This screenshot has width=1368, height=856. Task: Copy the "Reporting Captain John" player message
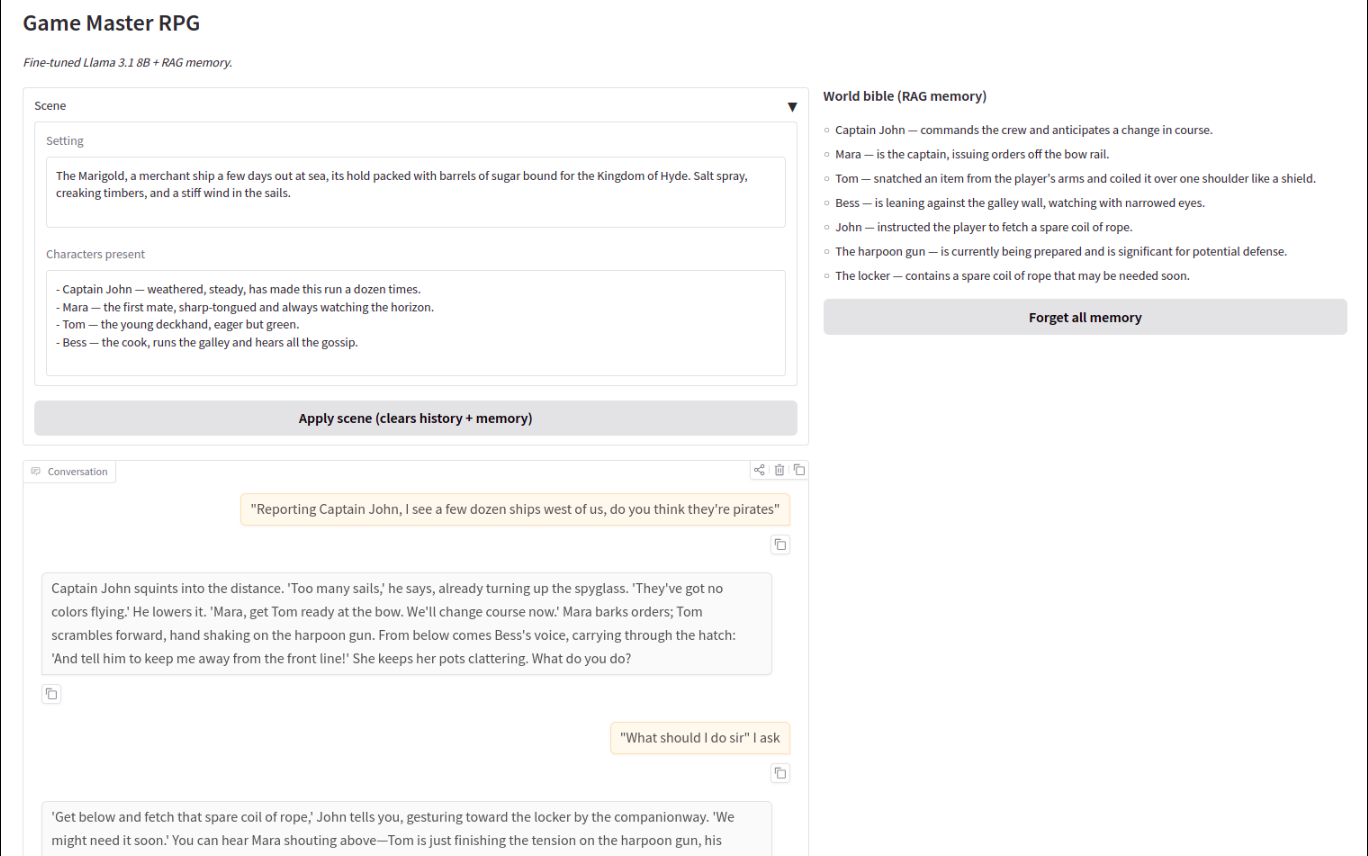(x=780, y=545)
